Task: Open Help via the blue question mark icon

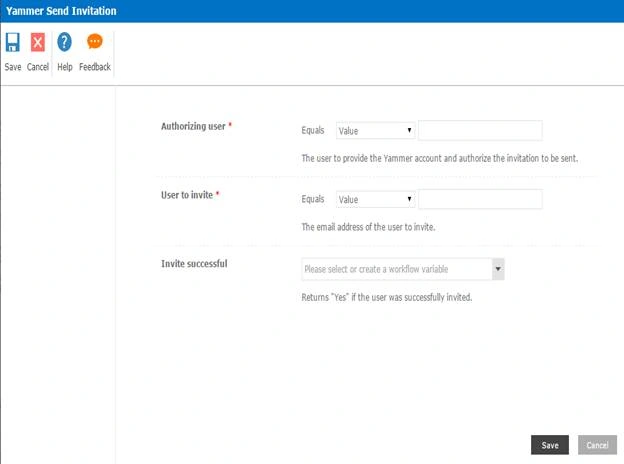Action: [x=64, y=42]
